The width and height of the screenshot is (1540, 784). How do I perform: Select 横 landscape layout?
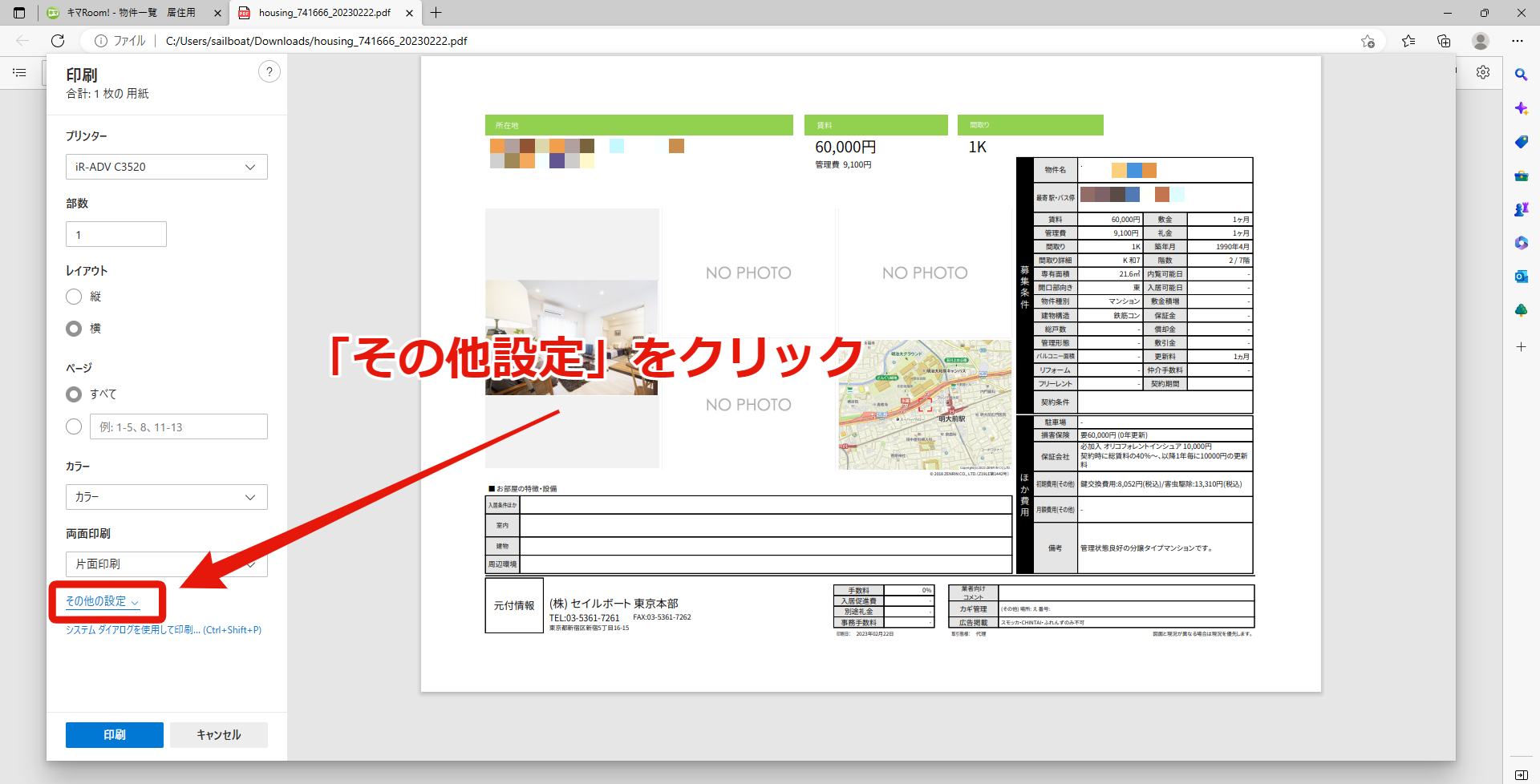tap(74, 329)
